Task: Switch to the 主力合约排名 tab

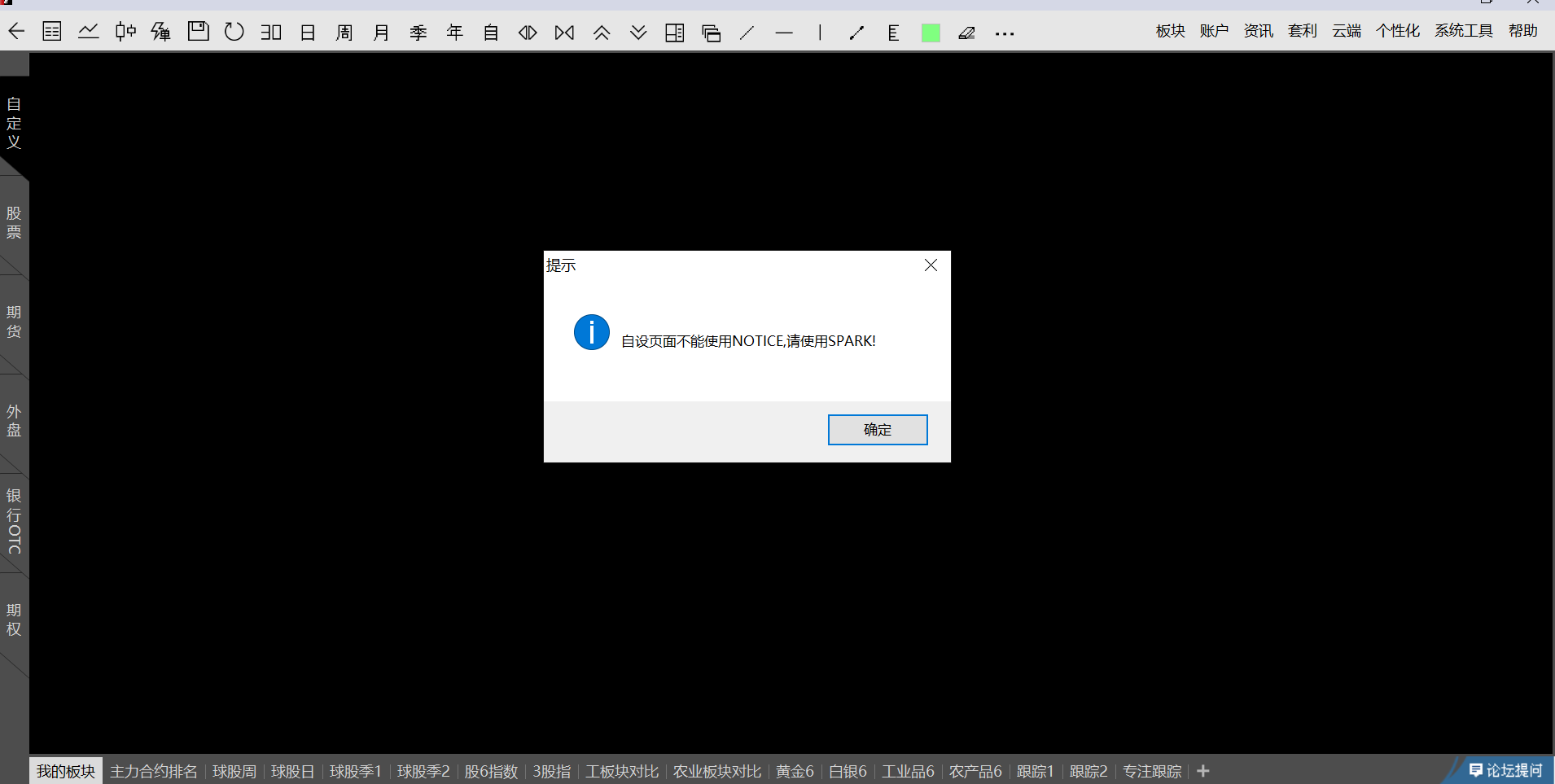Action: tap(154, 771)
